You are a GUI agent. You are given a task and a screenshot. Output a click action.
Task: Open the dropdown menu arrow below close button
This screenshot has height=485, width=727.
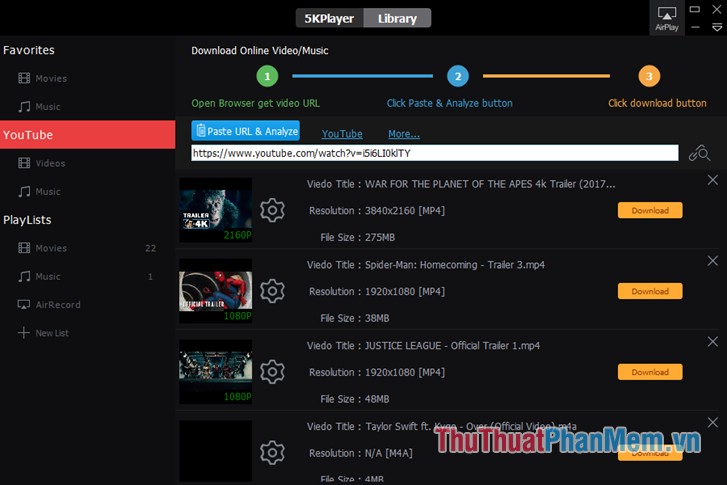(x=717, y=28)
